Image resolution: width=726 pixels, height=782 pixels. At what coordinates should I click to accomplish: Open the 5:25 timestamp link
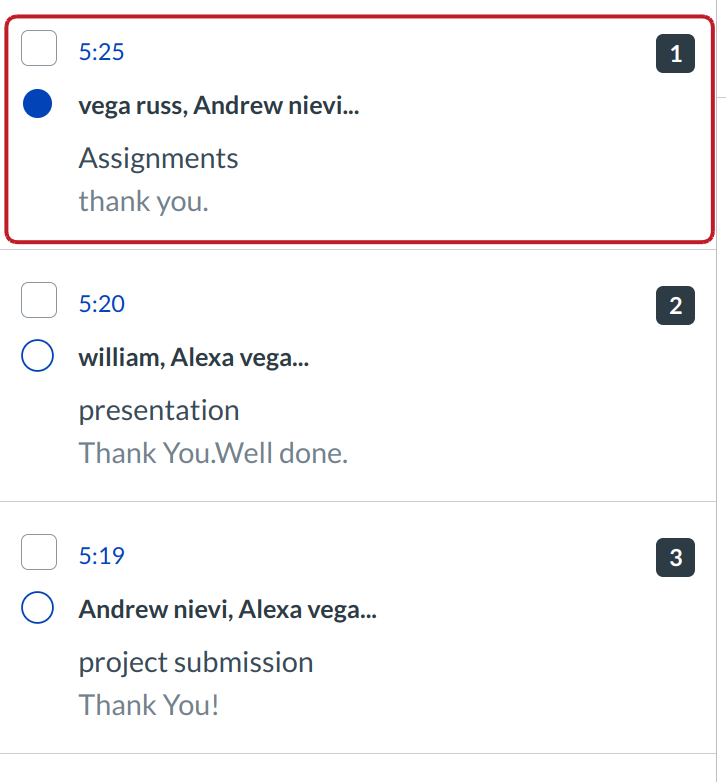[x=101, y=52]
